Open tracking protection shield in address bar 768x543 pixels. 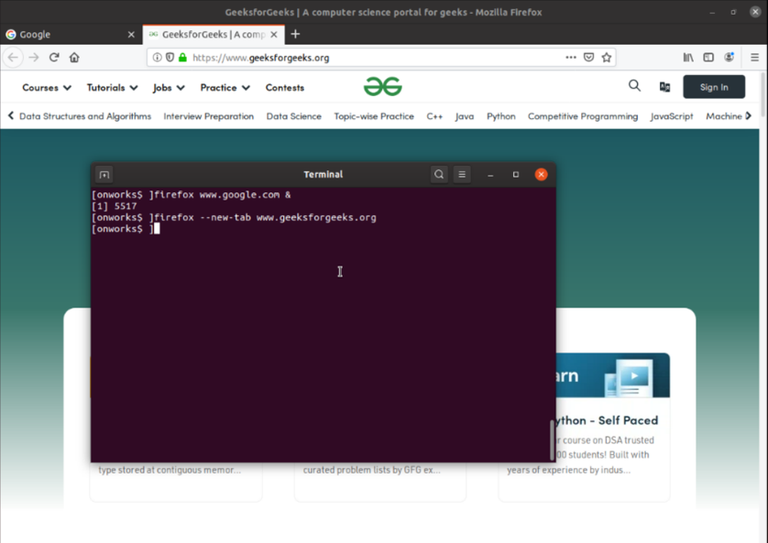pyautogui.click(x=169, y=57)
